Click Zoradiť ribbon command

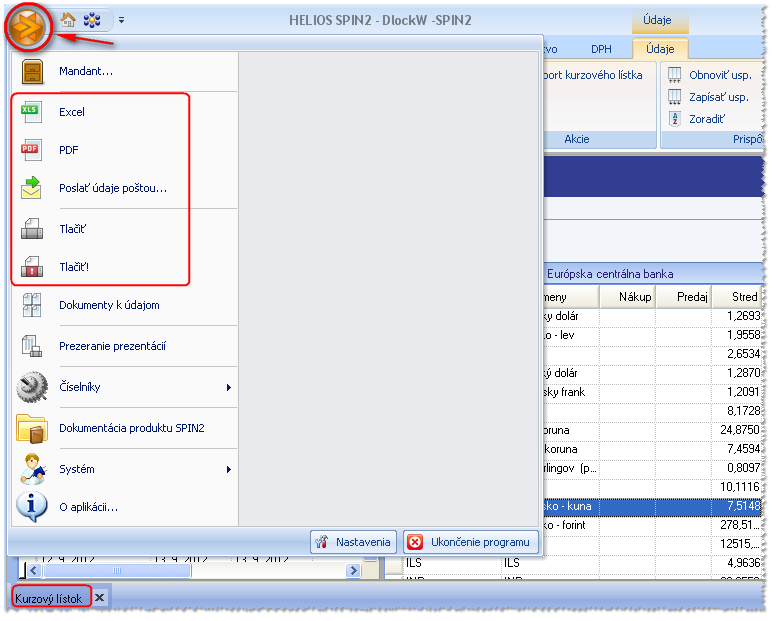click(707, 119)
